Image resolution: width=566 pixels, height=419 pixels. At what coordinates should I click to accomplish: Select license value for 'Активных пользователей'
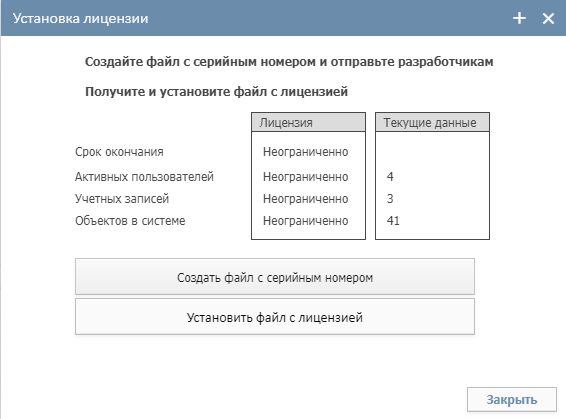[305, 176]
